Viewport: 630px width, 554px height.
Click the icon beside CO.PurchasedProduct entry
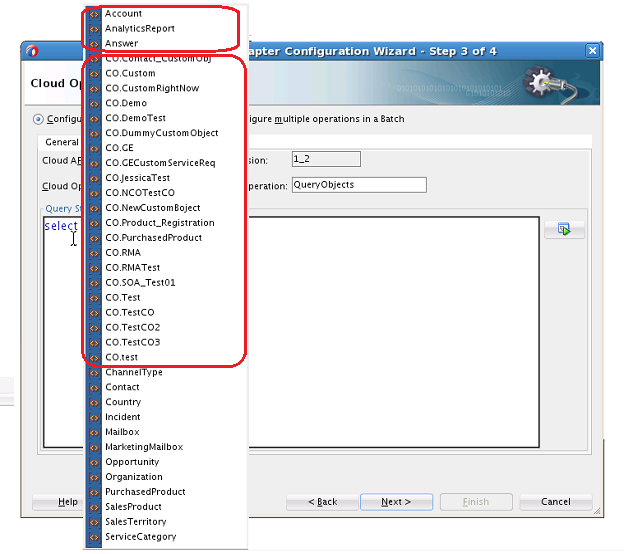[94, 238]
